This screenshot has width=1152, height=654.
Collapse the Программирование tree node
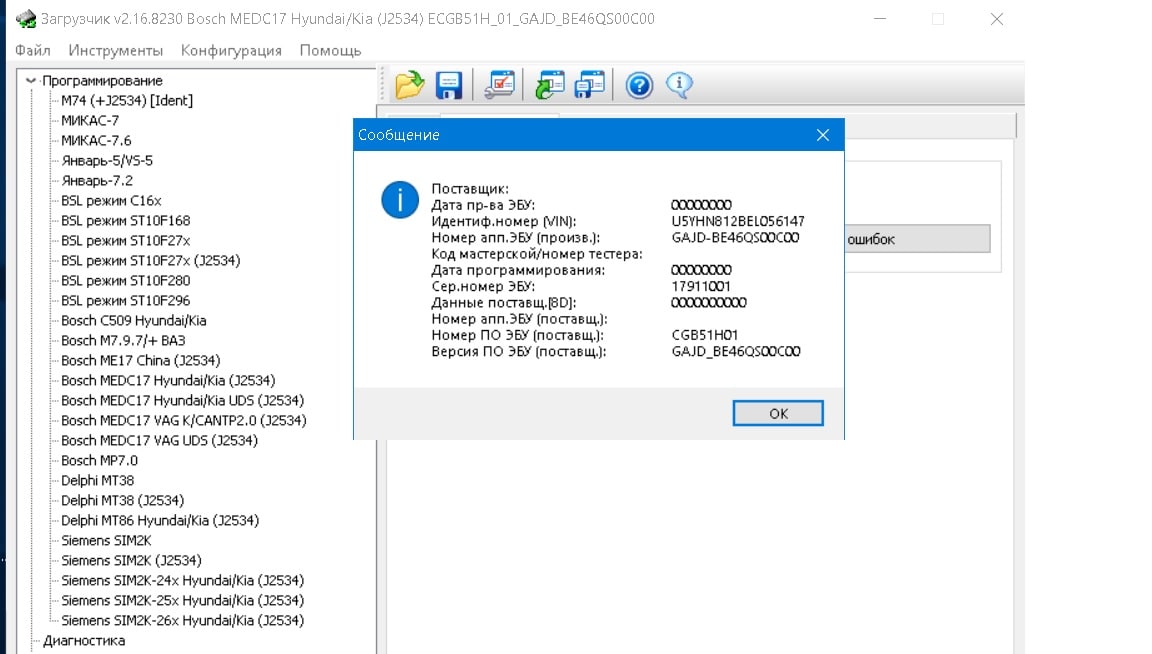31,81
